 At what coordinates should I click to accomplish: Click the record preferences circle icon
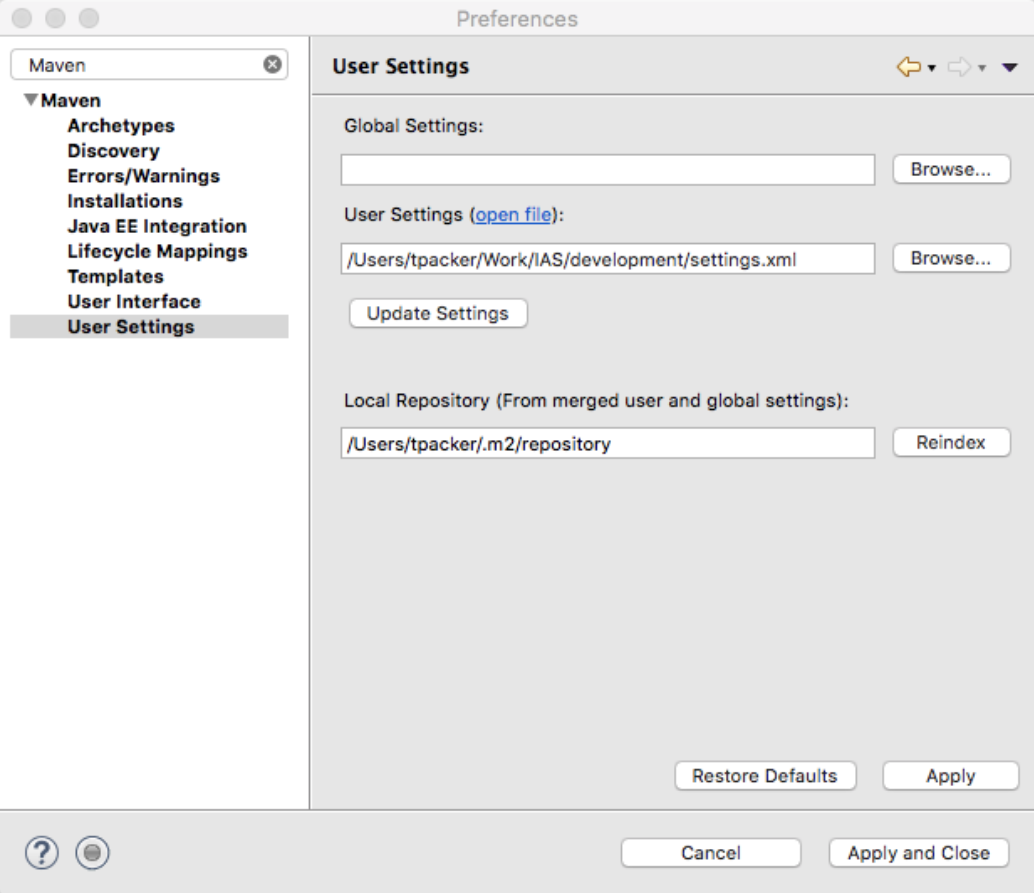coord(92,853)
